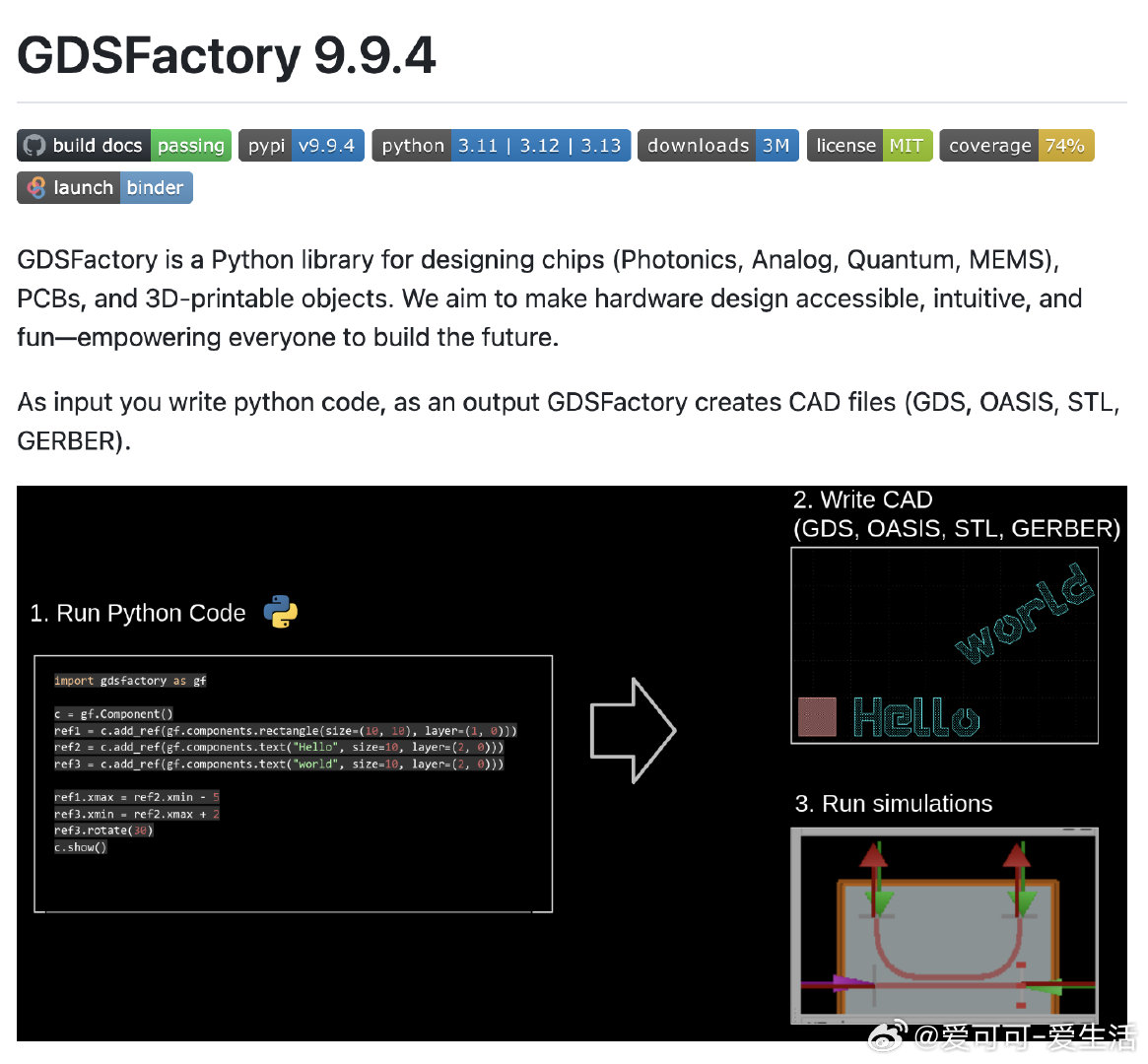Click the 'c.show()' code line
Viewport: 1148px width, 1064px height.
click(x=81, y=847)
